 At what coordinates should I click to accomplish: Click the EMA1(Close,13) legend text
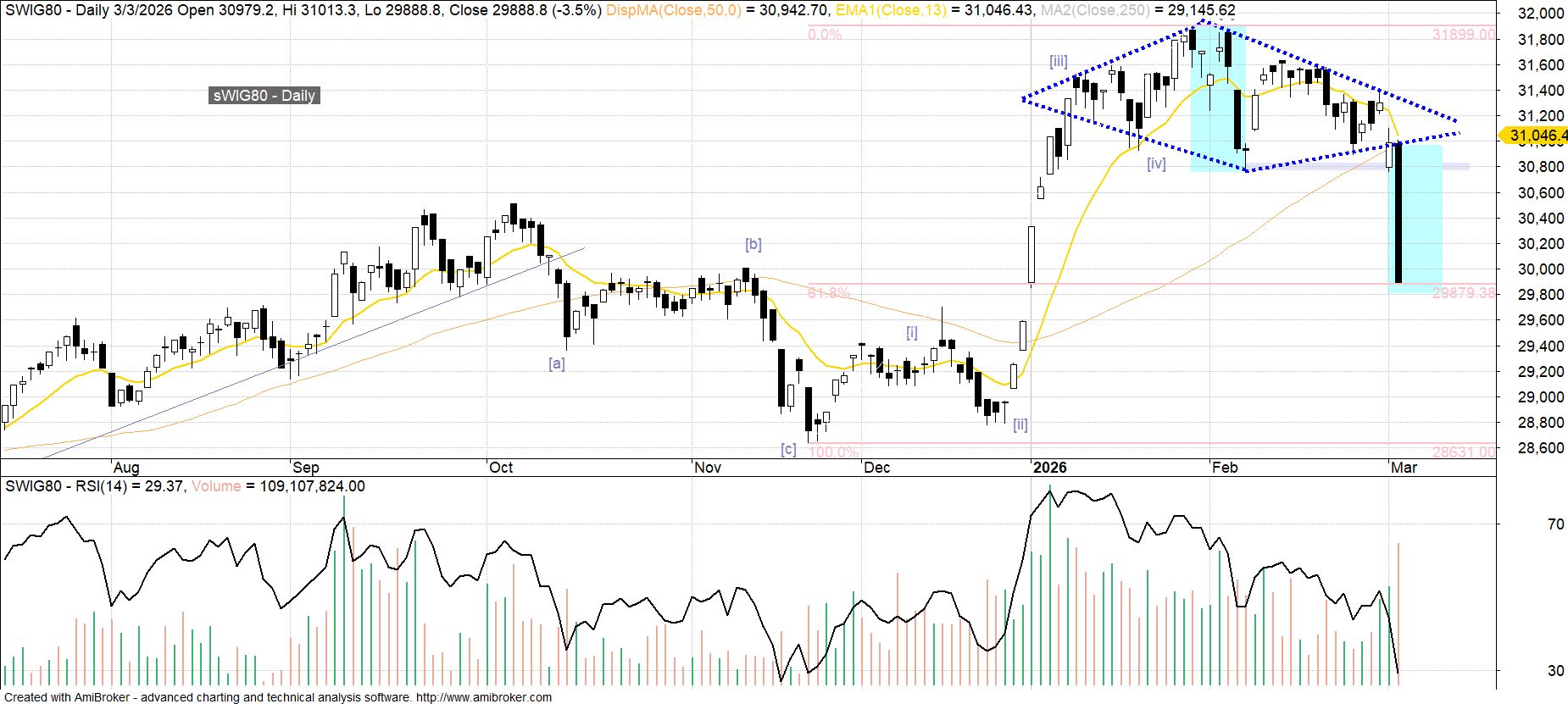pyautogui.click(x=891, y=10)
